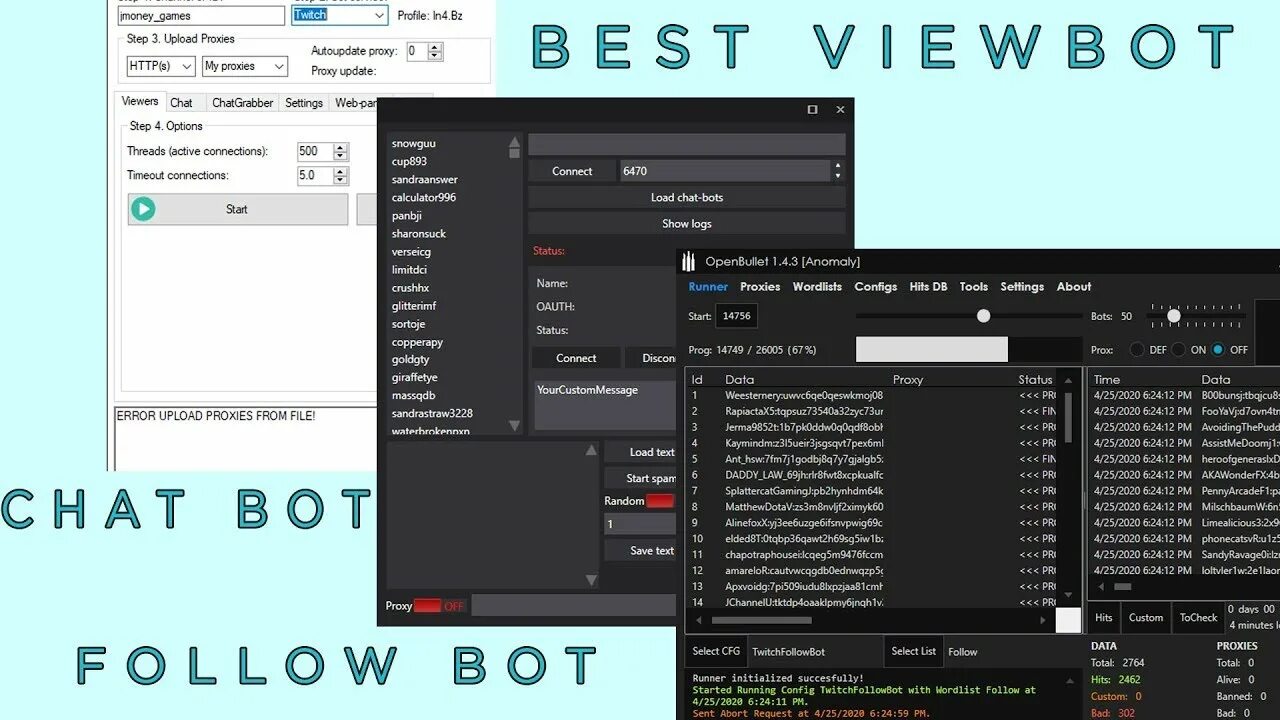Click up arrow of chat-bot name list scrollbar

click(514, 142)
